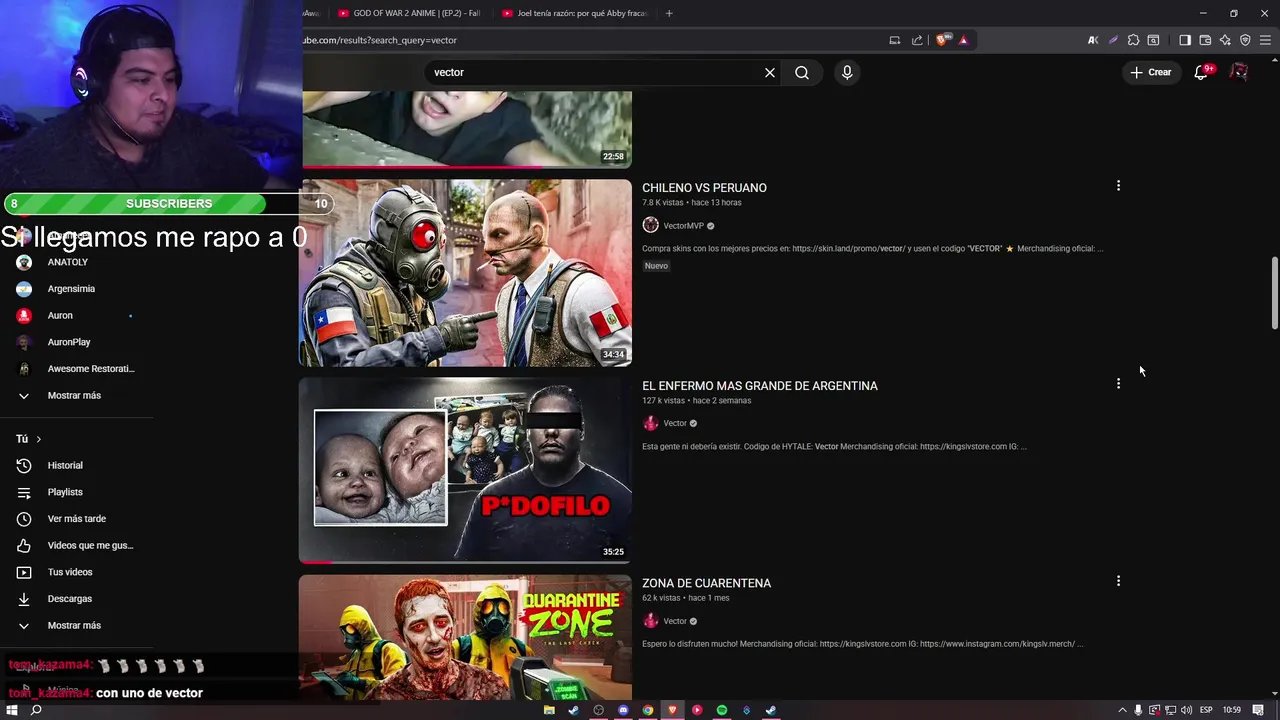Click Brave Rewards triangle icon

pyautogui.click(x=963, y=40)
